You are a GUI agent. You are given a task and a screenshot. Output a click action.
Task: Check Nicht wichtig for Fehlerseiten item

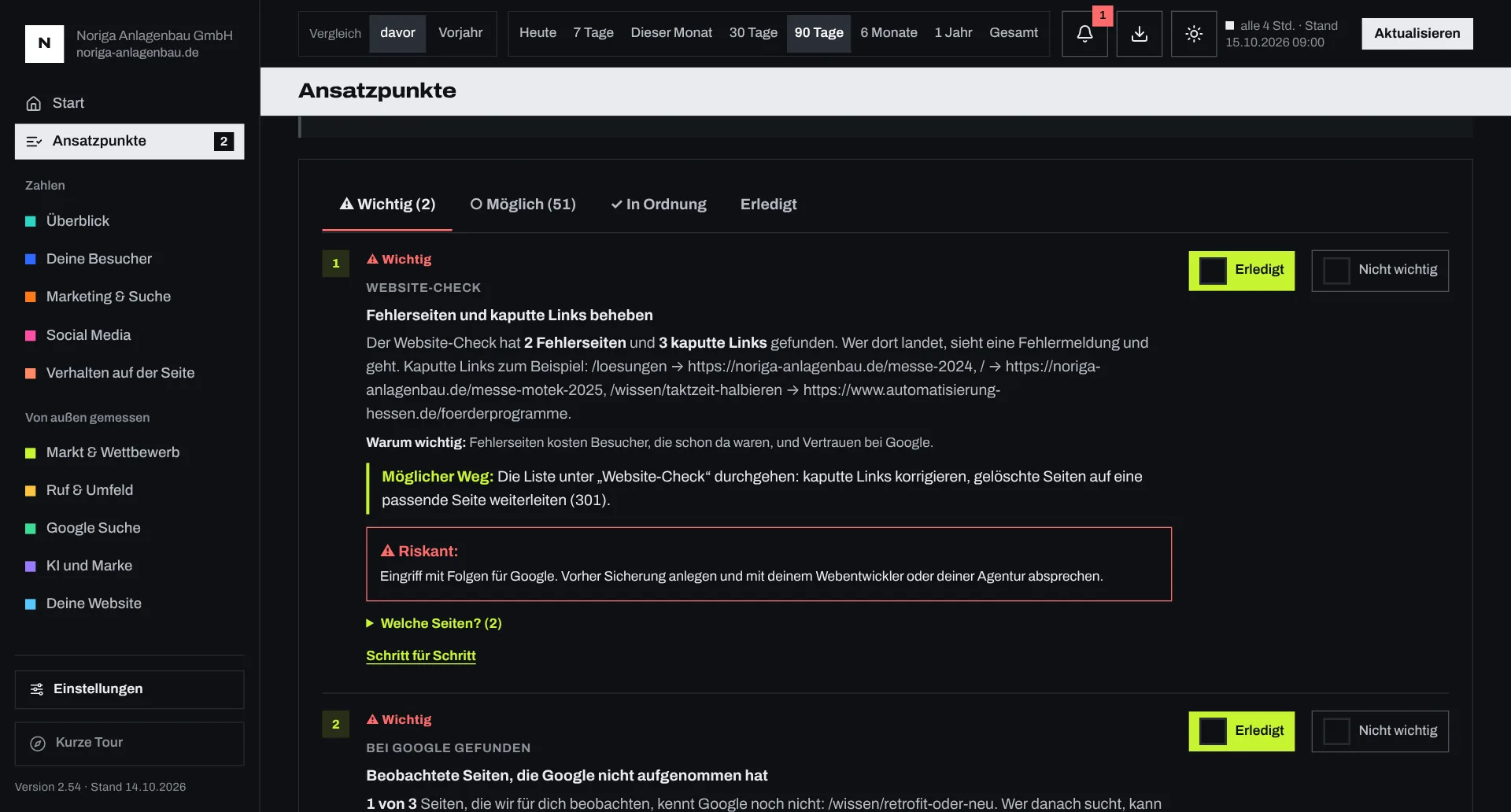(x=1336, y=271)
